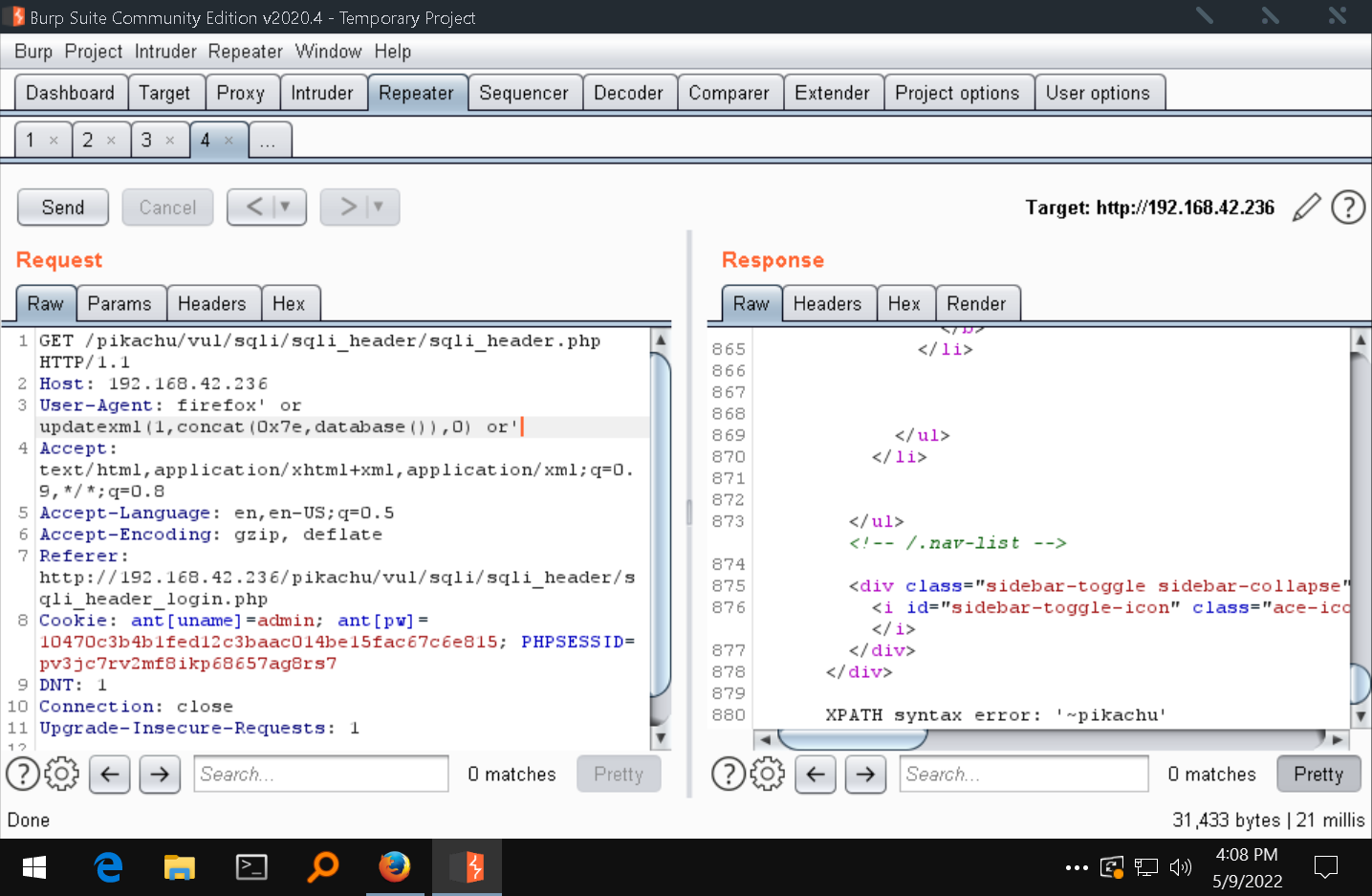Image resolution: width=1372 pixels, height=896 pixels.
Task: Send the request
Action: pyautogui.click(x=63, y=208)
